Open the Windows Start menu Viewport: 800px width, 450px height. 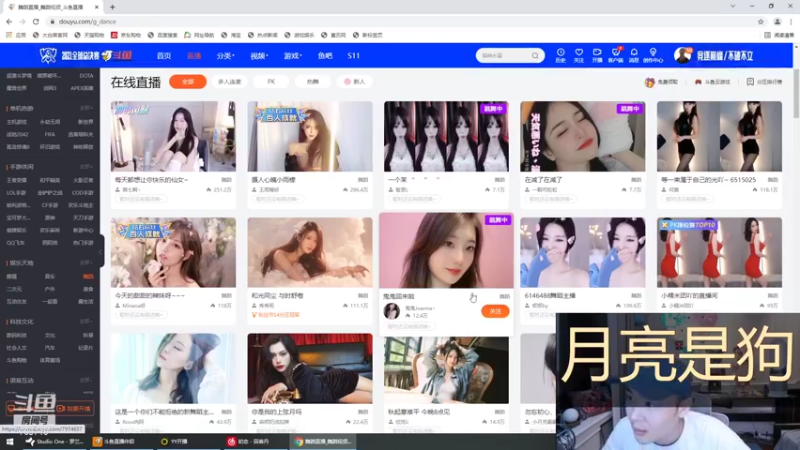tap(9, 442)
